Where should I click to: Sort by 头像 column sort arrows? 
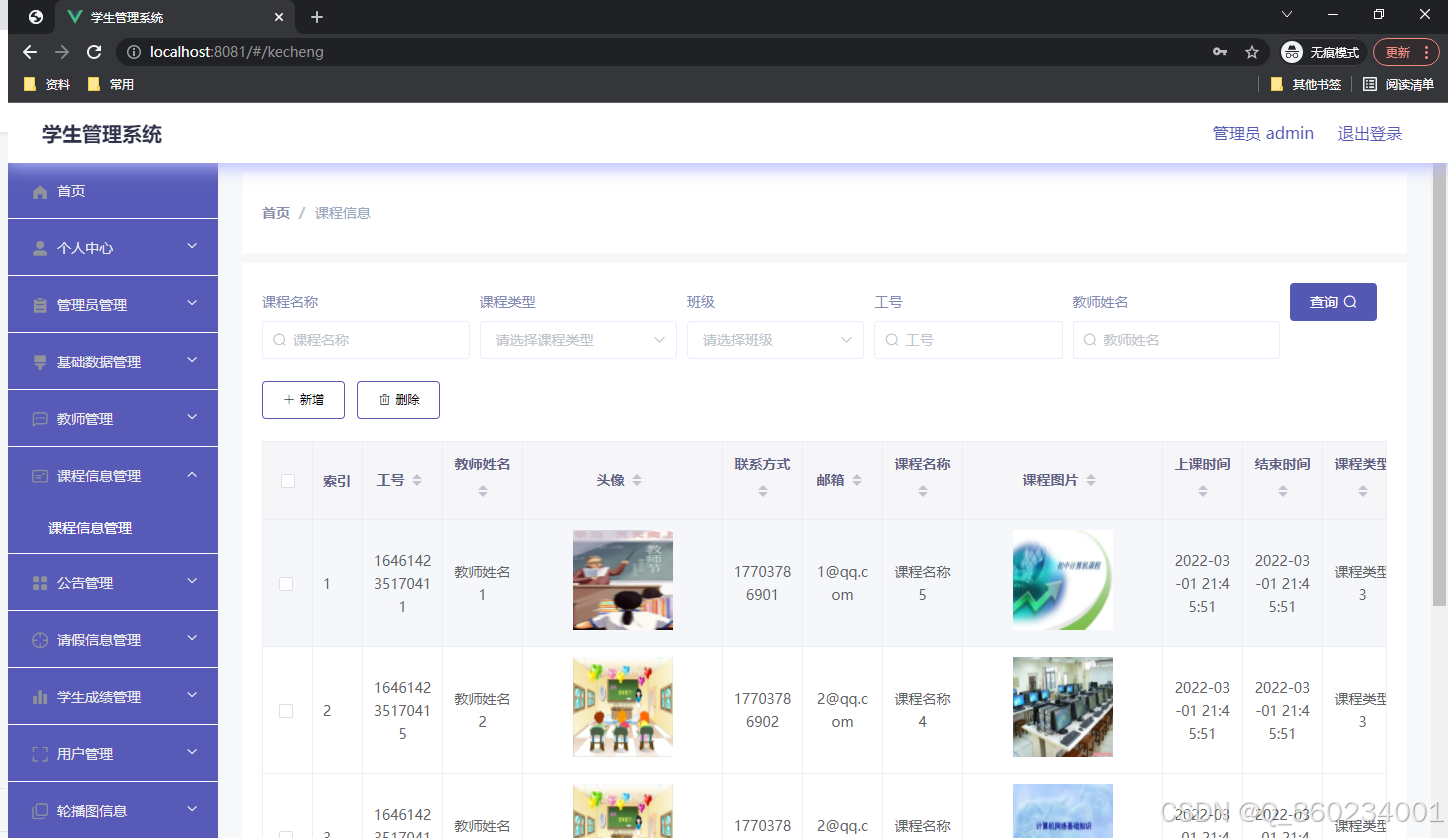click(x=637, y=480)
